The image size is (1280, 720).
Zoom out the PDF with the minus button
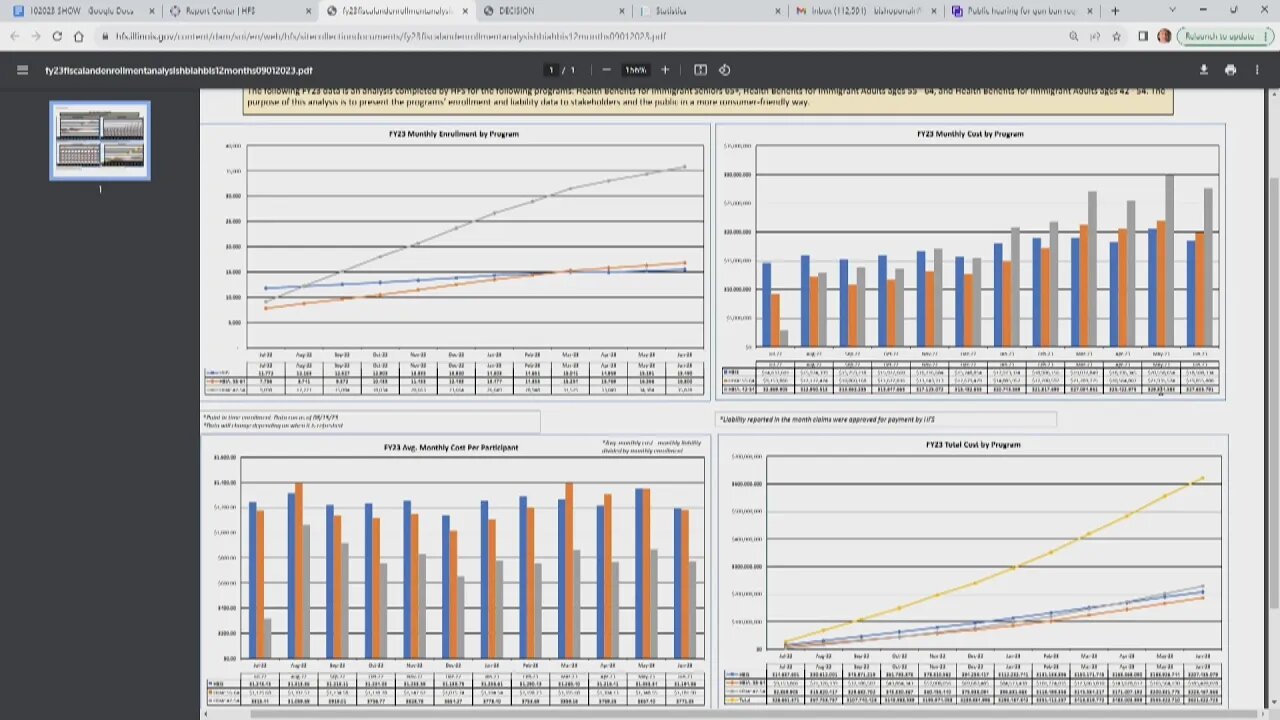point(606,70)
